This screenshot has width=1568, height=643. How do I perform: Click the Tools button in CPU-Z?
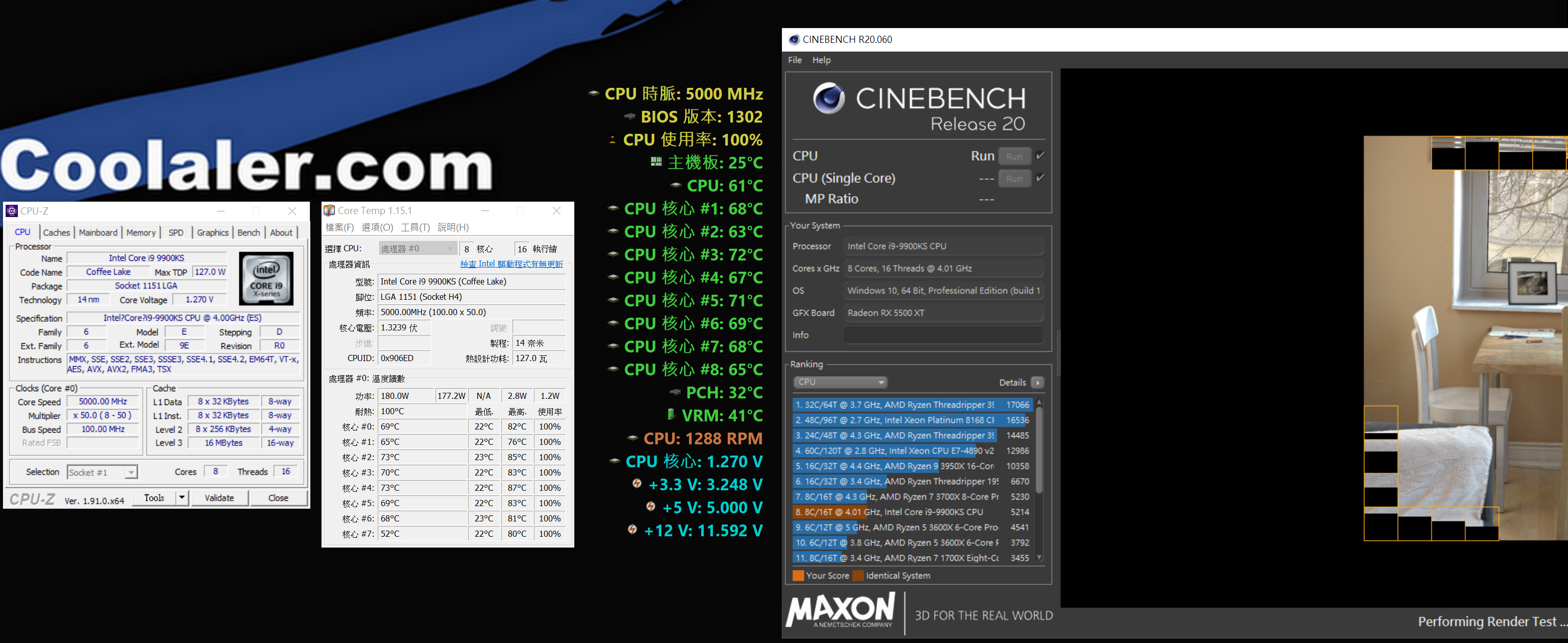[x=154, y=498]
